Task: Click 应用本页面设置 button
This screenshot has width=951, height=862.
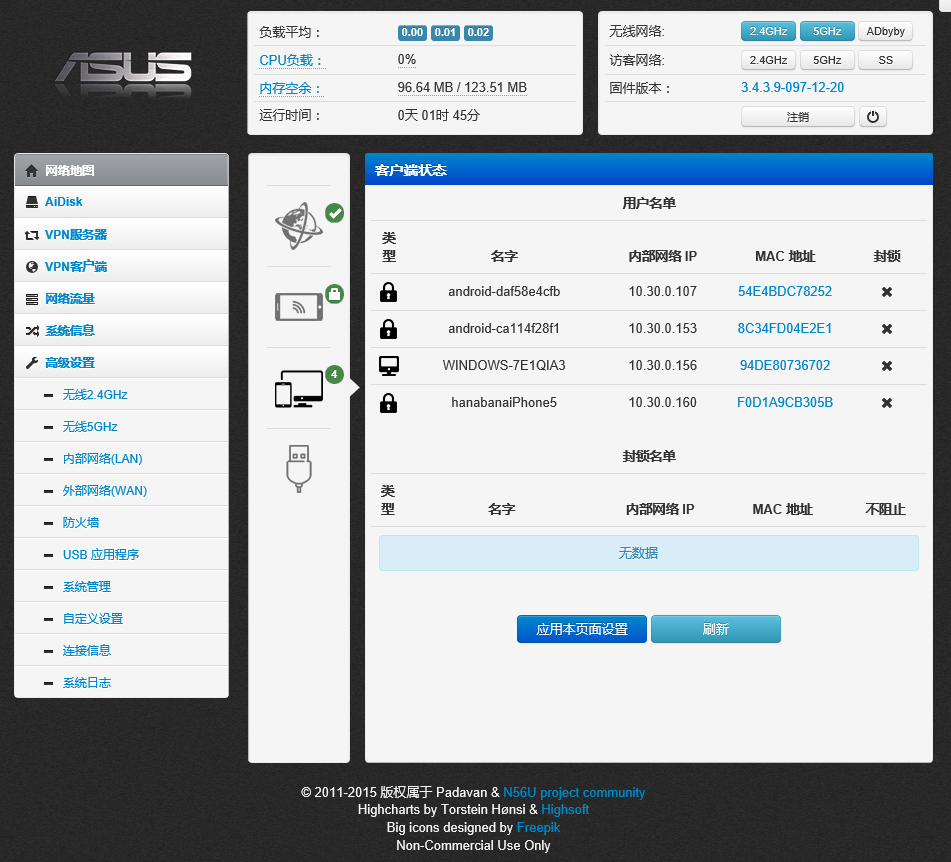Action: pyautogui.click(x=582, y=629)
